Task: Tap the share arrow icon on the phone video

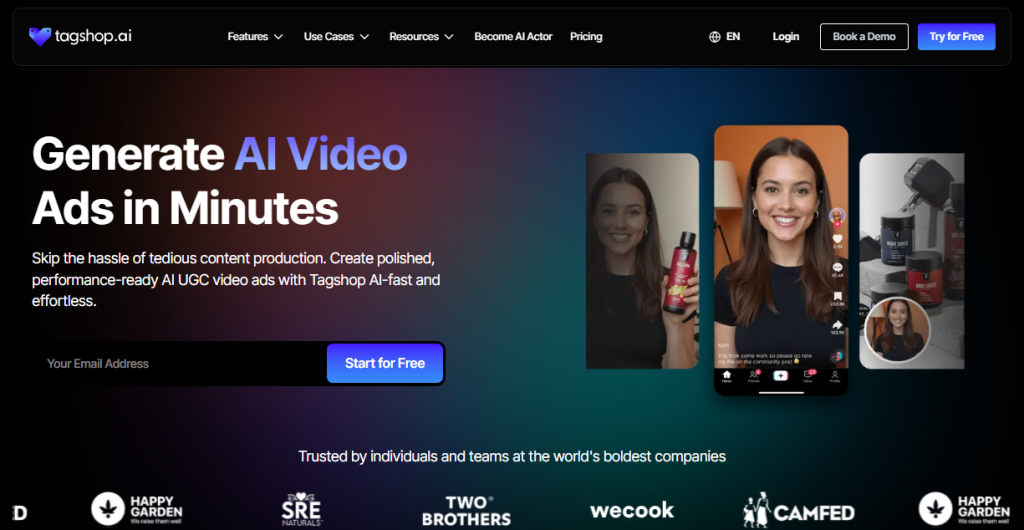Action: [836, 325]
